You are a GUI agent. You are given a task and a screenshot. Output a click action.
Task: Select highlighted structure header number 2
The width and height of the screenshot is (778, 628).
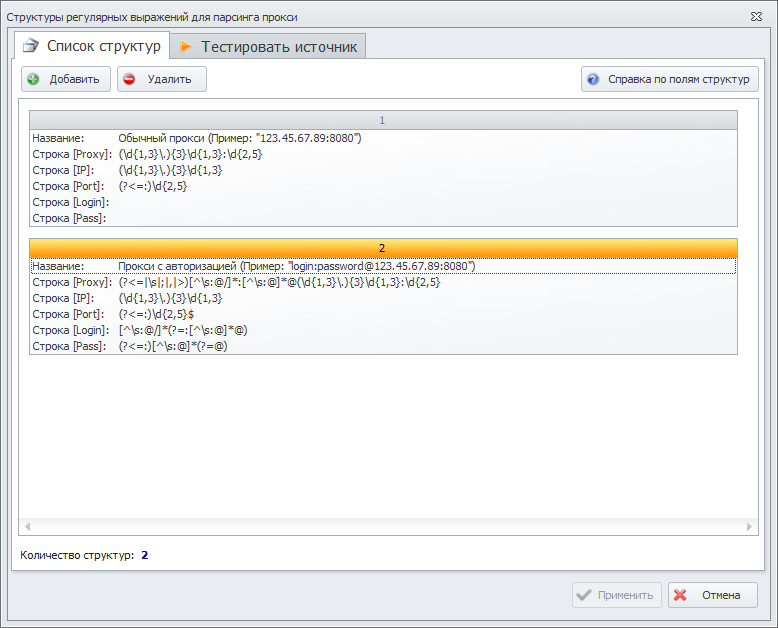pos(383,248)
